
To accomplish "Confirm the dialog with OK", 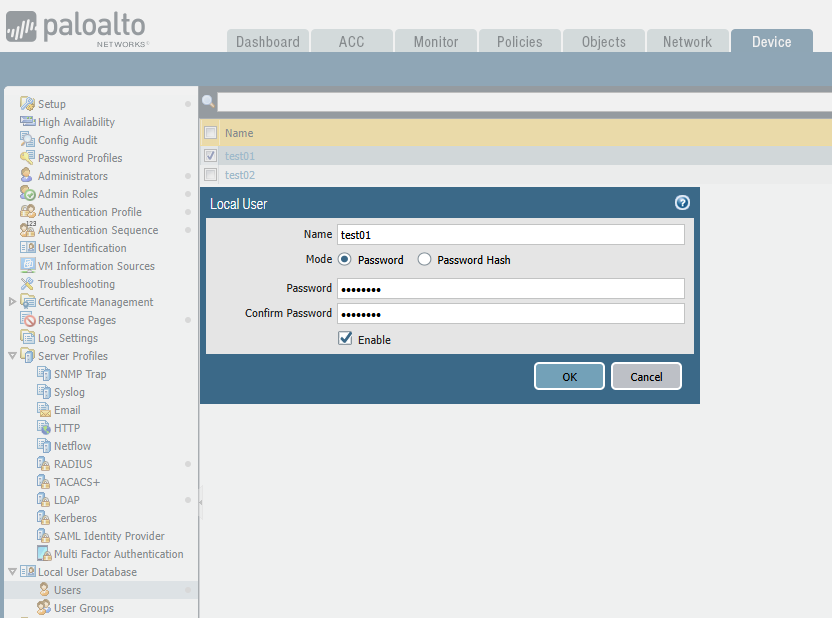I will pos(569,377).
